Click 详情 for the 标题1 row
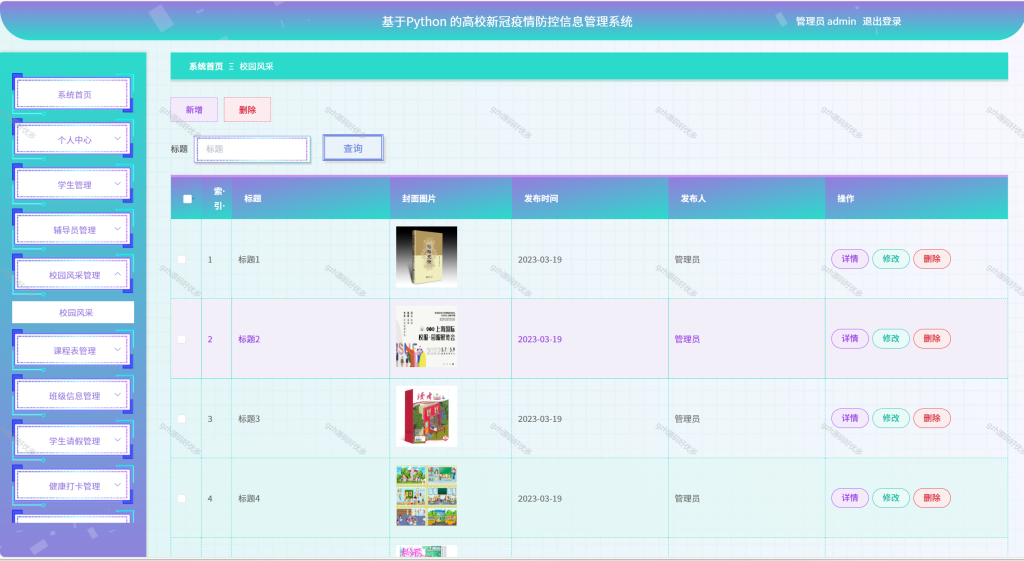1024x561 pixels. (x=850, y=259)
